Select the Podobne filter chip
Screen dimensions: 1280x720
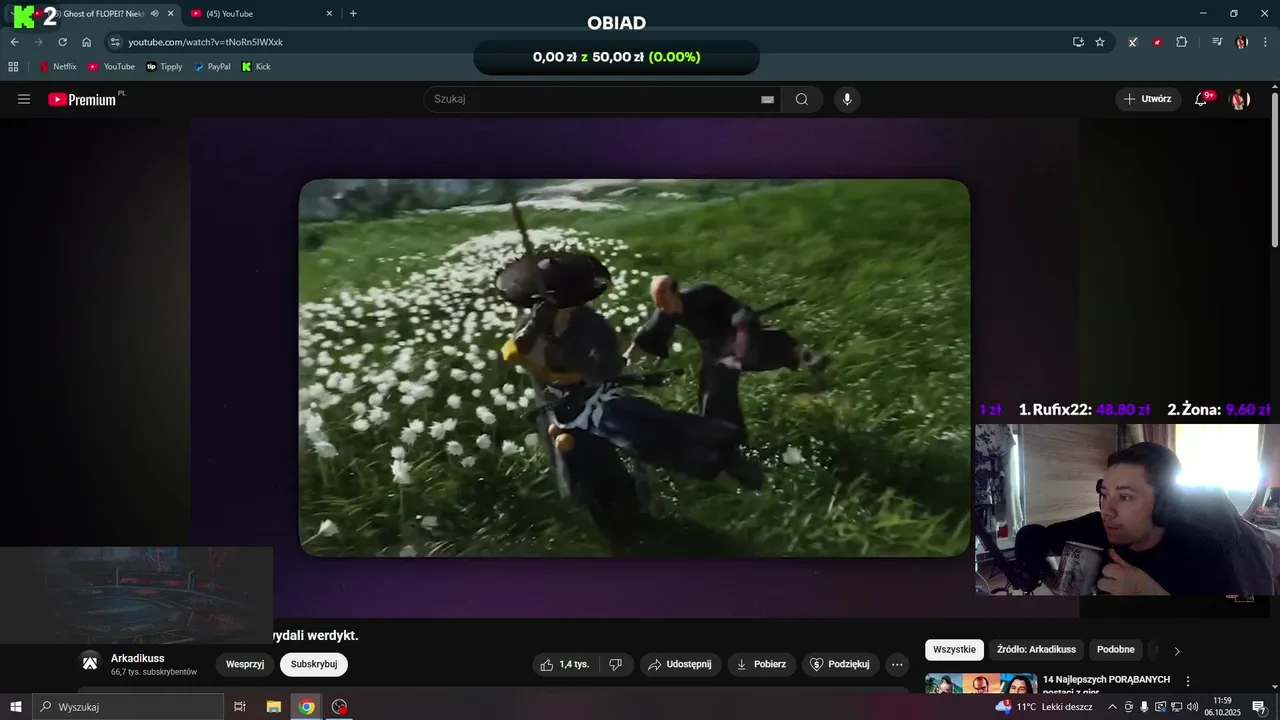[1116, 650]
